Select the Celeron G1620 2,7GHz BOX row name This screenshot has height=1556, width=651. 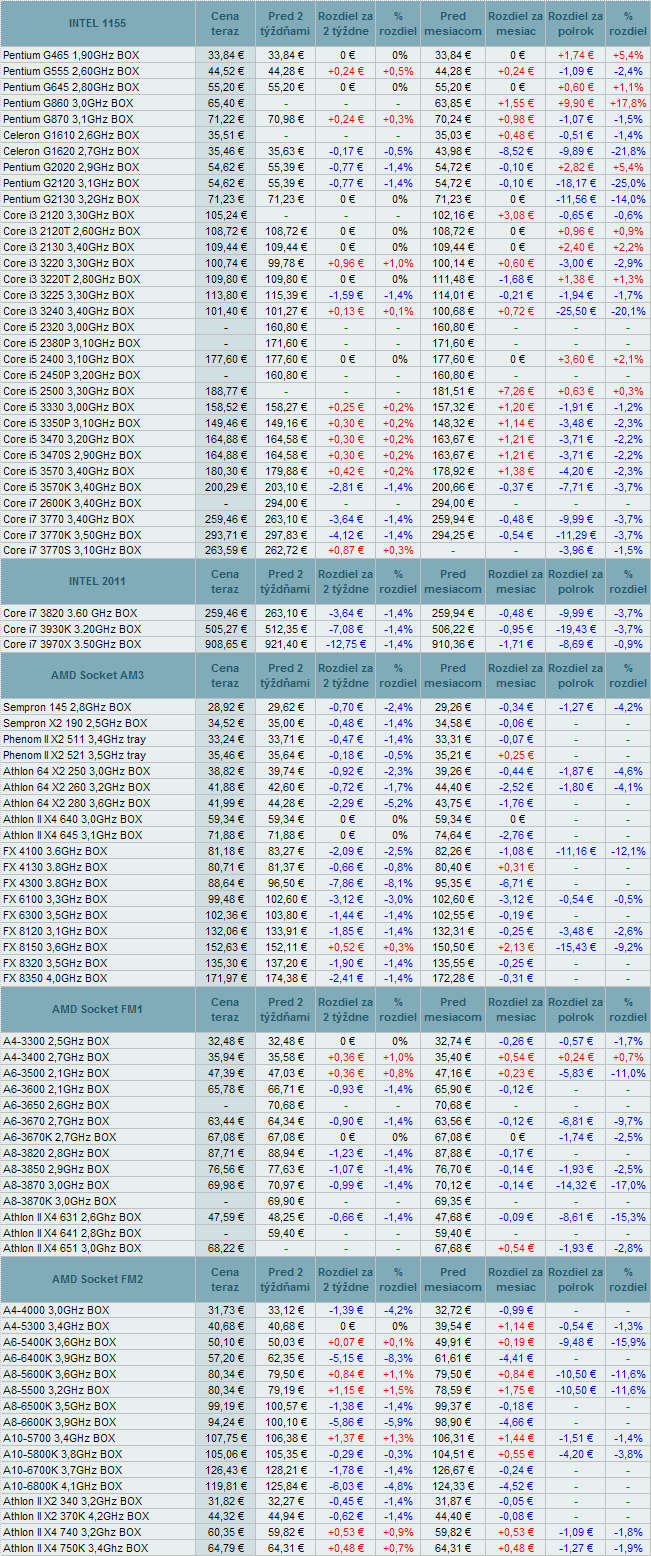point(69,151)
